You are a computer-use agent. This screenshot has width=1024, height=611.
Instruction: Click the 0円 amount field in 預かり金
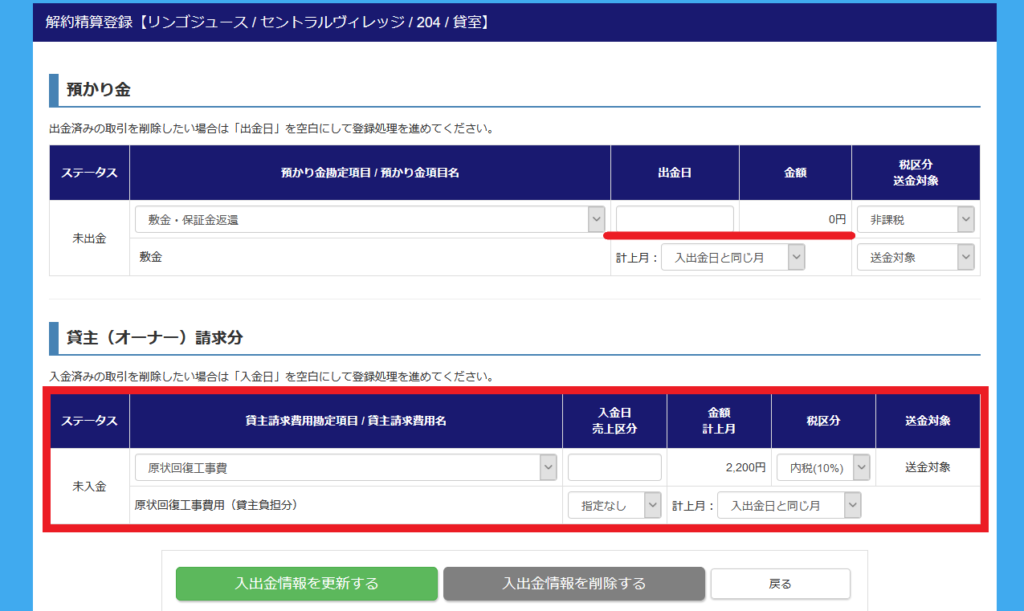(x=796, y=219)
